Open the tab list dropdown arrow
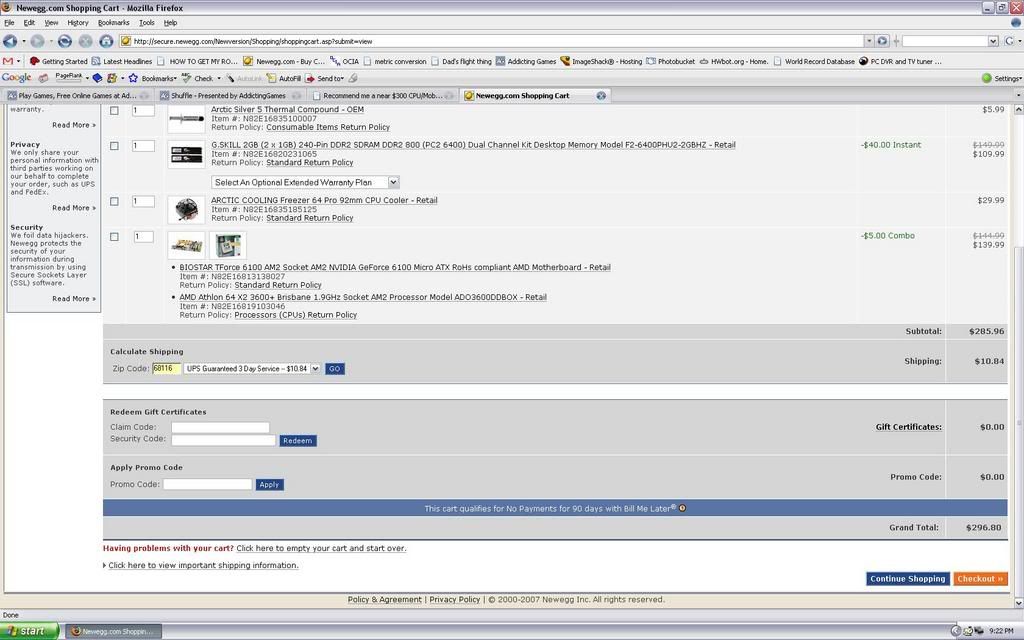 point(1018,95)
